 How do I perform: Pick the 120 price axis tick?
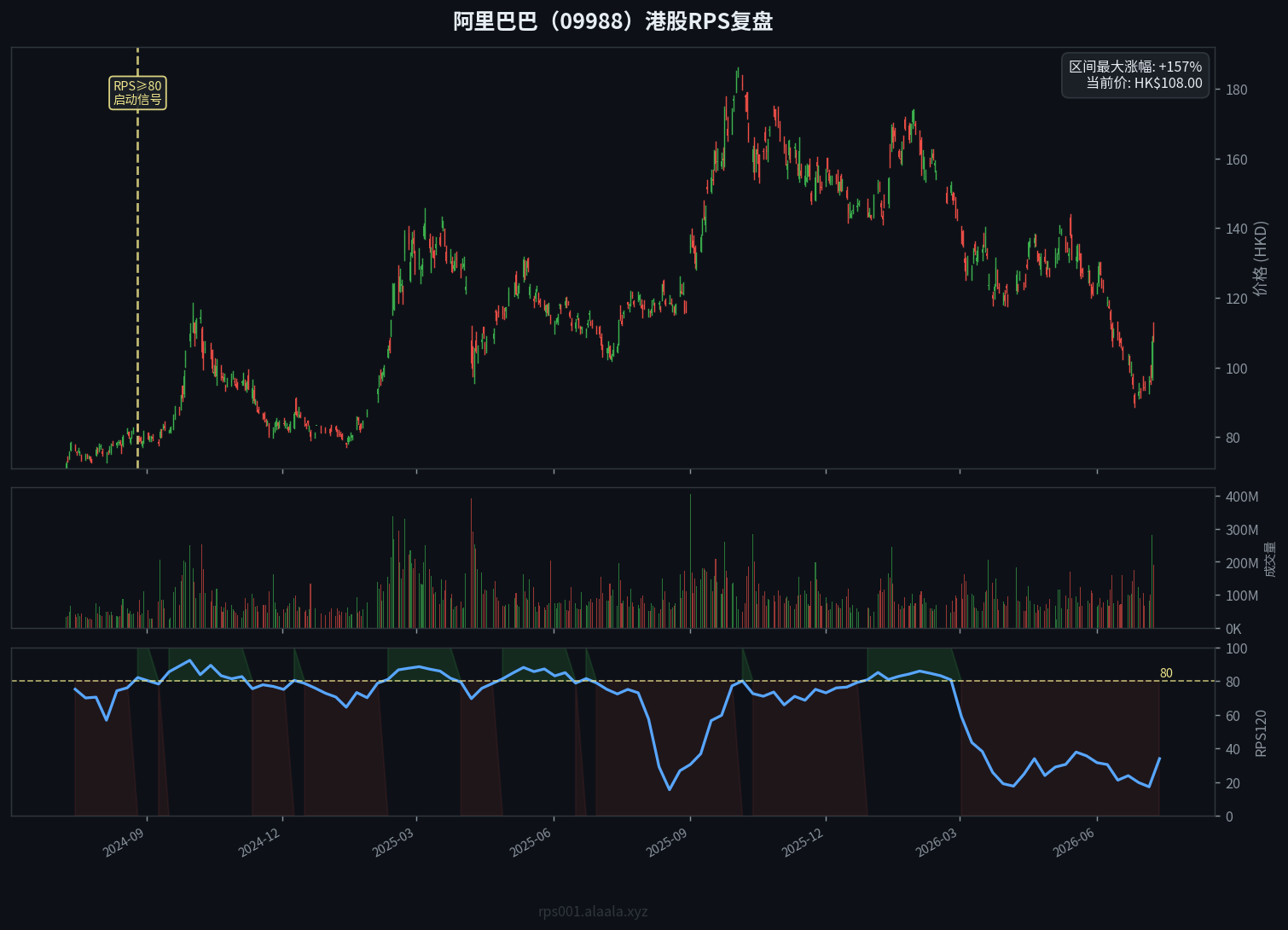pyautogui.click(x=1236, y=299)
